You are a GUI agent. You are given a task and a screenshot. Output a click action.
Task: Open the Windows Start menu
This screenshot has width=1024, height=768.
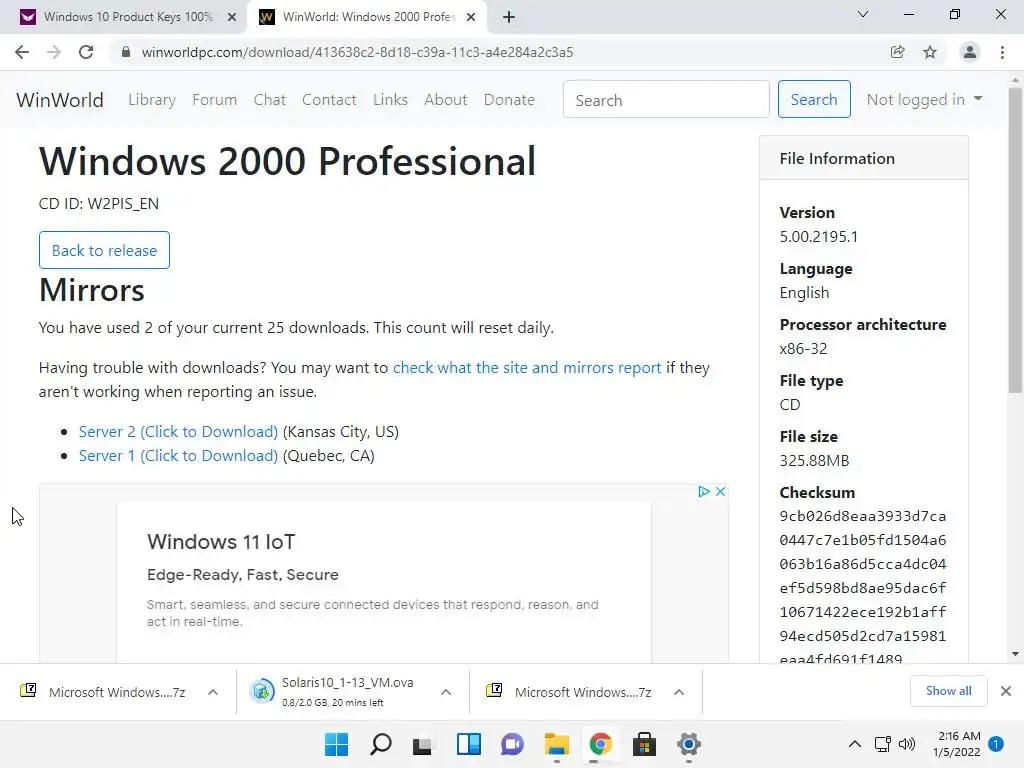click(x=336, y=744)
